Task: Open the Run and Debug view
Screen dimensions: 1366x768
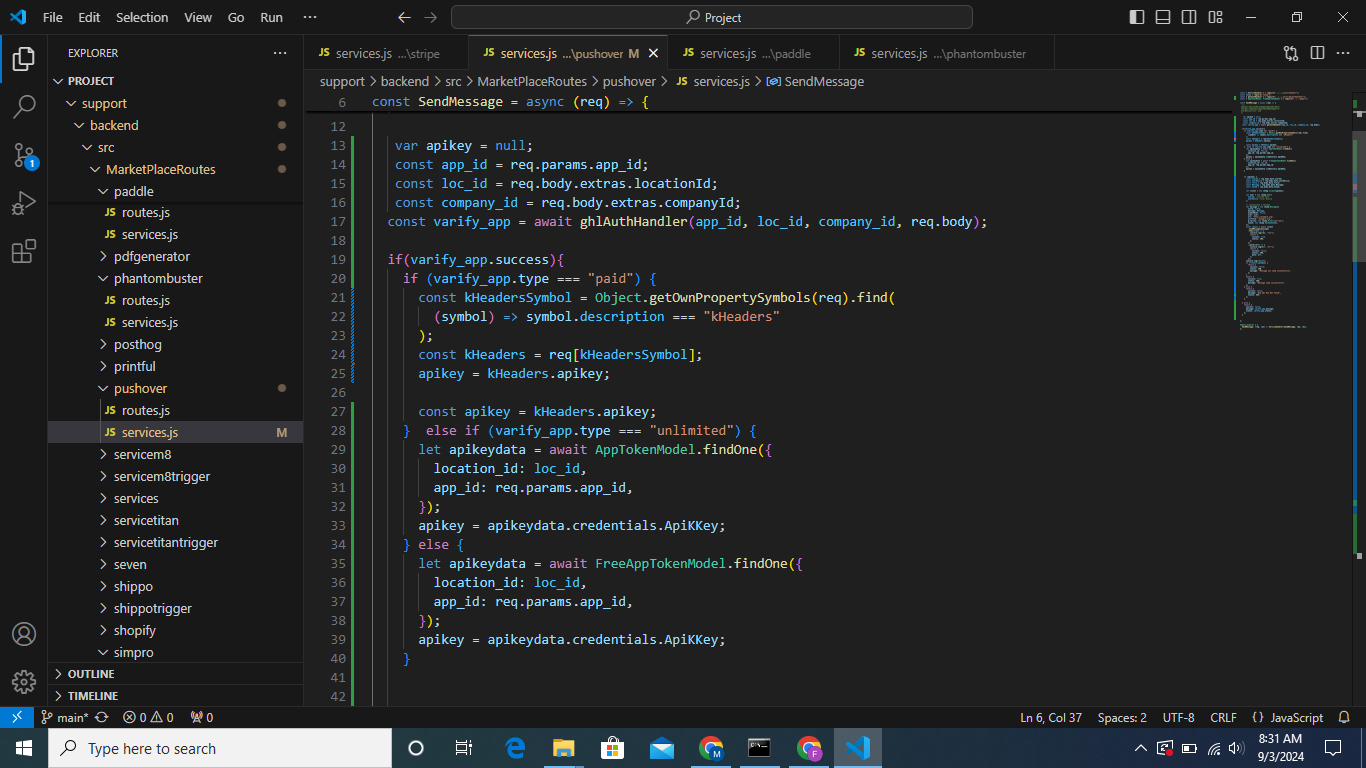Action: 24,204
